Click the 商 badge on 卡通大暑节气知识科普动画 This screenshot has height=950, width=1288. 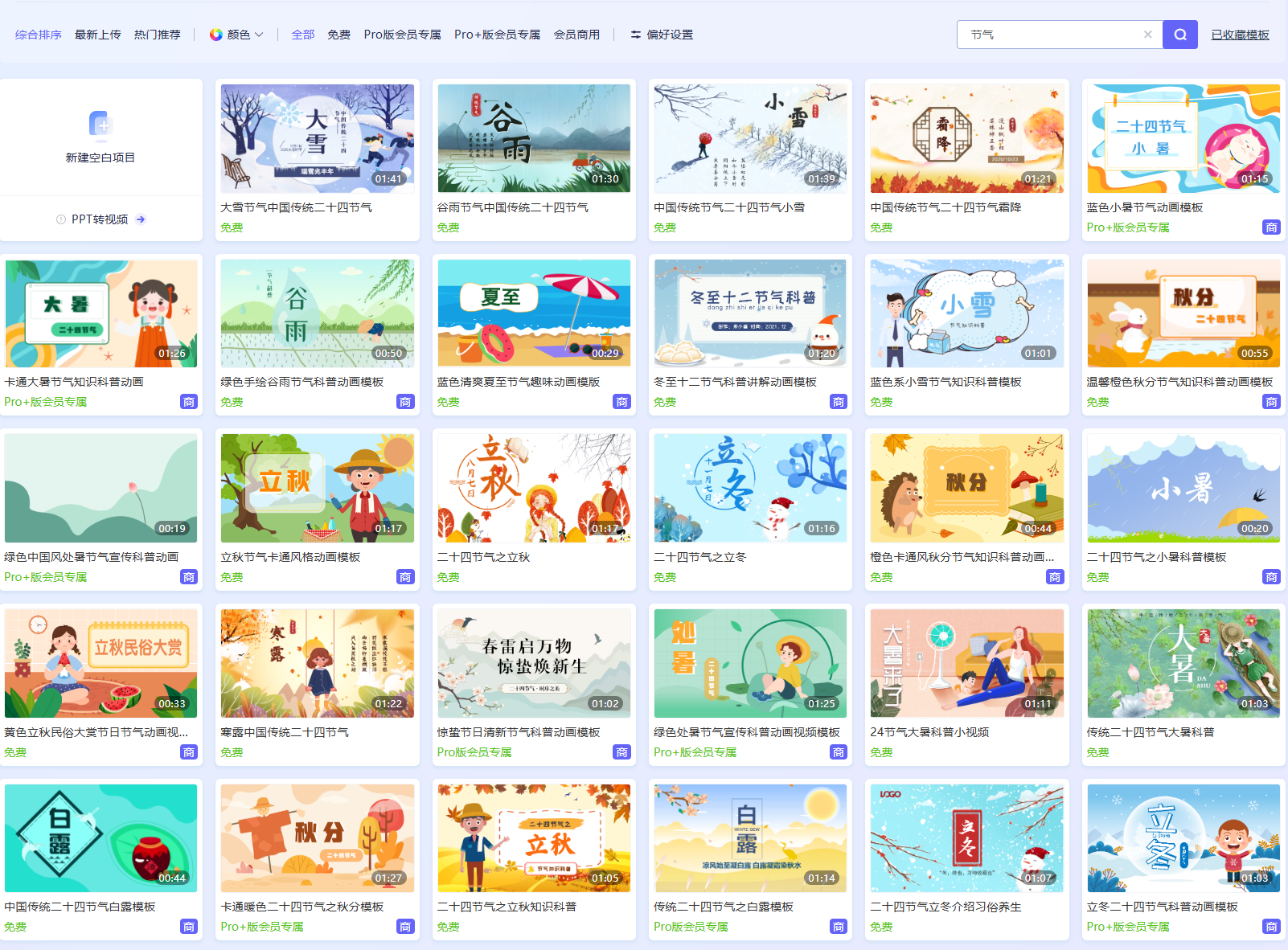(188, 402)
